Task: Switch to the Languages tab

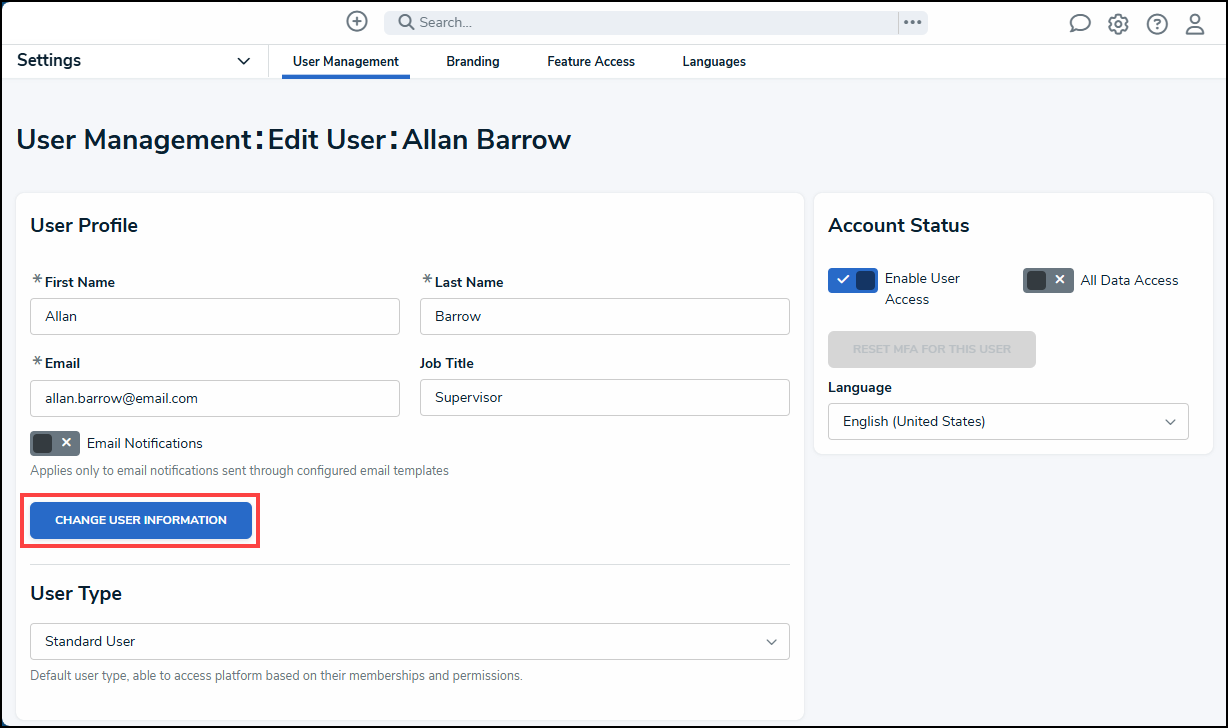Action: pos(714,61)
